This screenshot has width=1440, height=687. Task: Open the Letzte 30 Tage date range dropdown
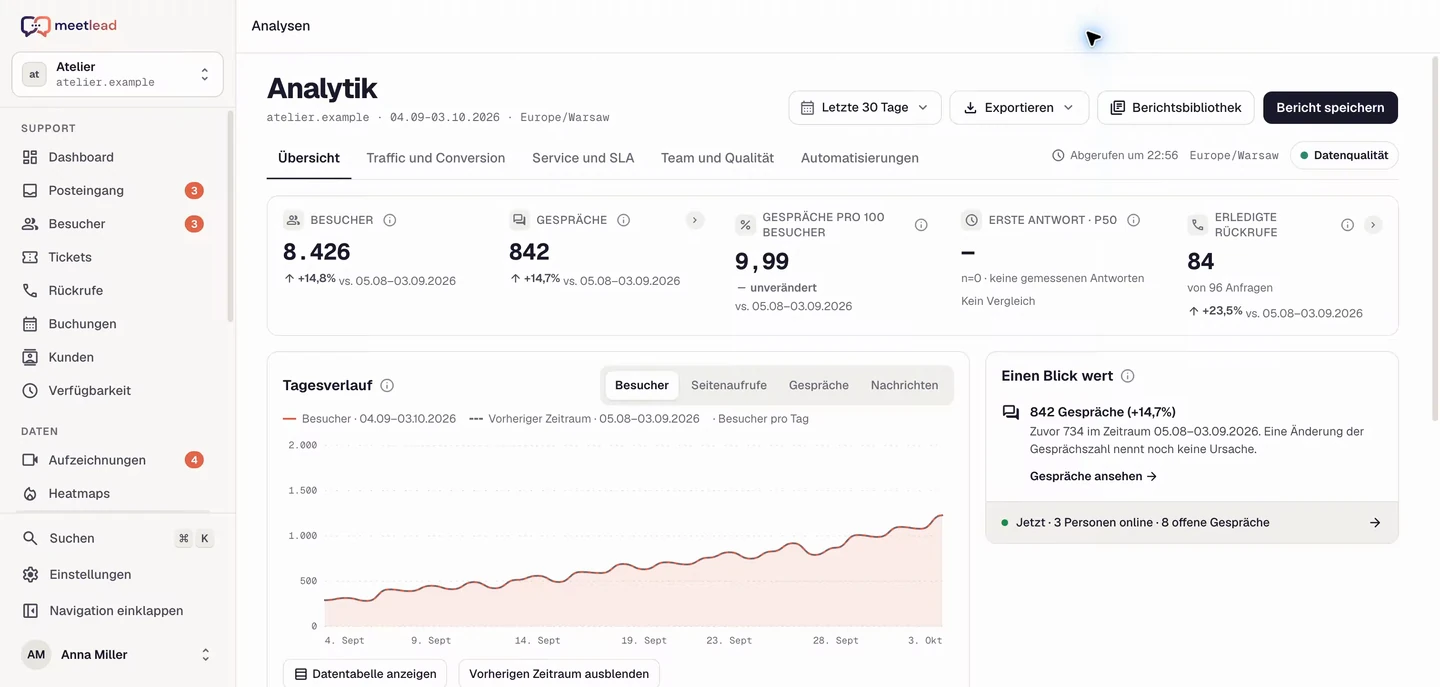point(865,107)
